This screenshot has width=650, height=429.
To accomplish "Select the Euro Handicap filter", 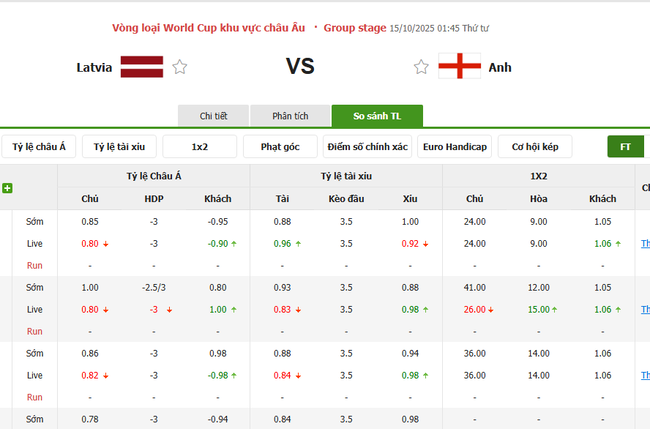I will pyautogui.click(x=454, y=147).
